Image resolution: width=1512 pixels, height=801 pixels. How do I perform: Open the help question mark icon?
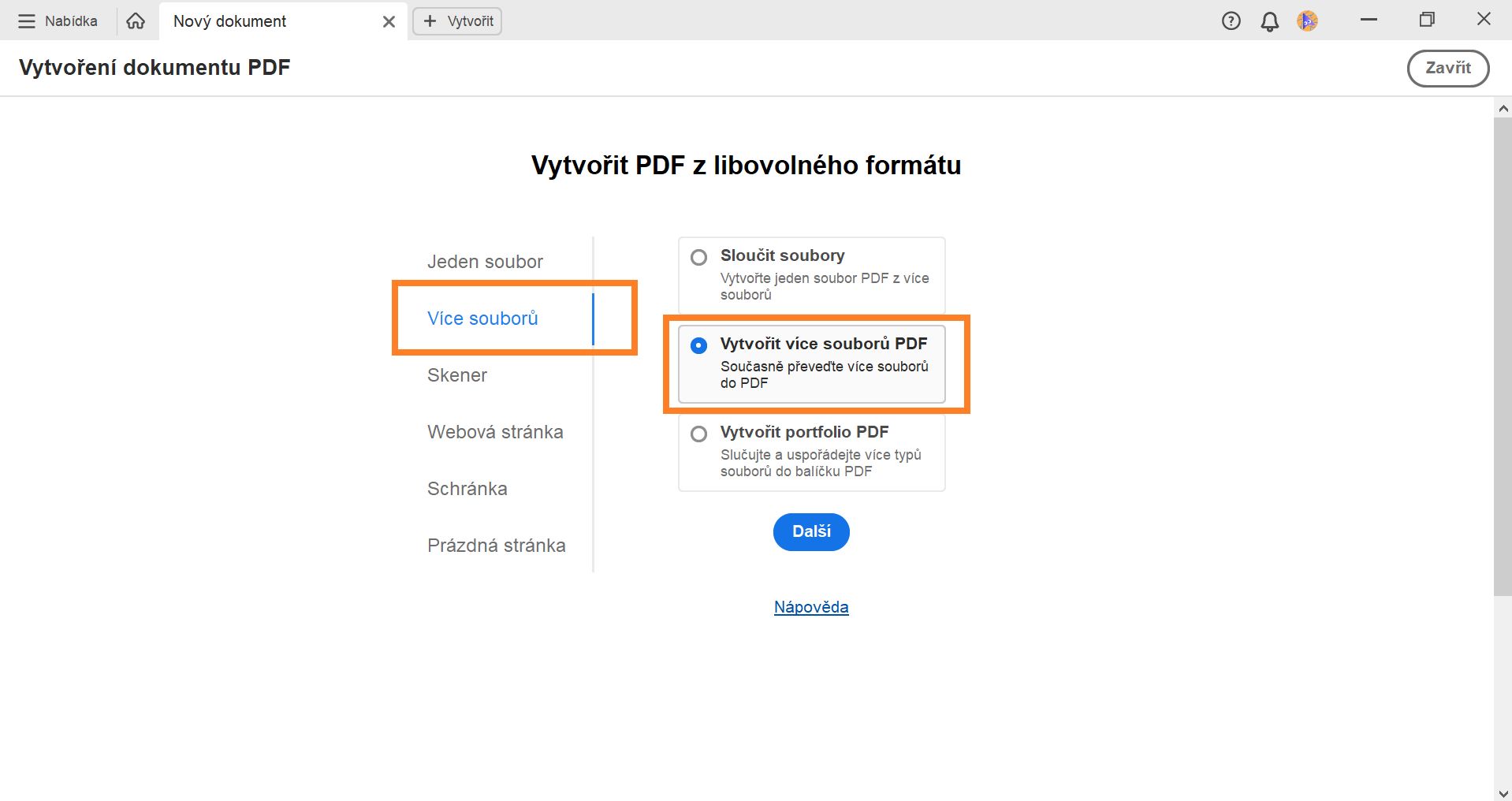[1230, 20]
